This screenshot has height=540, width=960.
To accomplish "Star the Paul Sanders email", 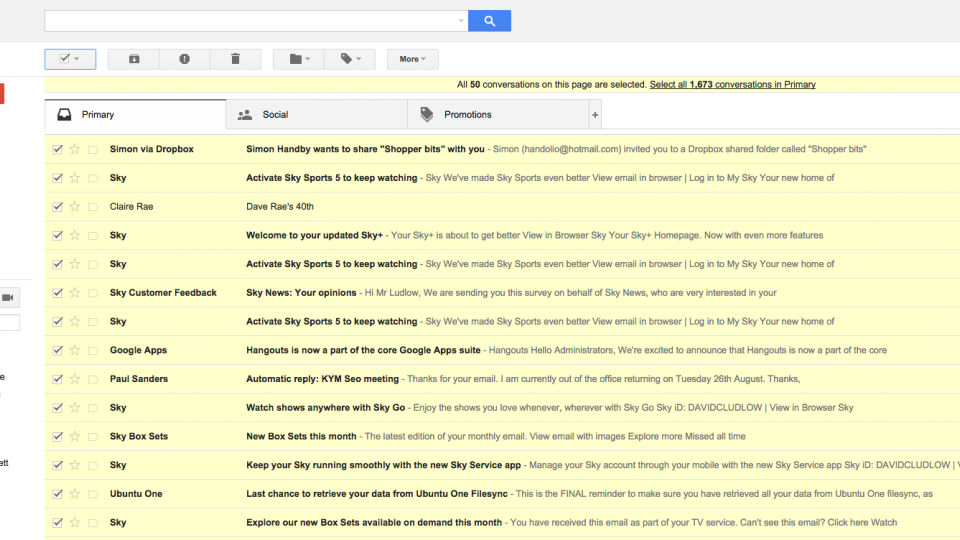I will [75, 379].
